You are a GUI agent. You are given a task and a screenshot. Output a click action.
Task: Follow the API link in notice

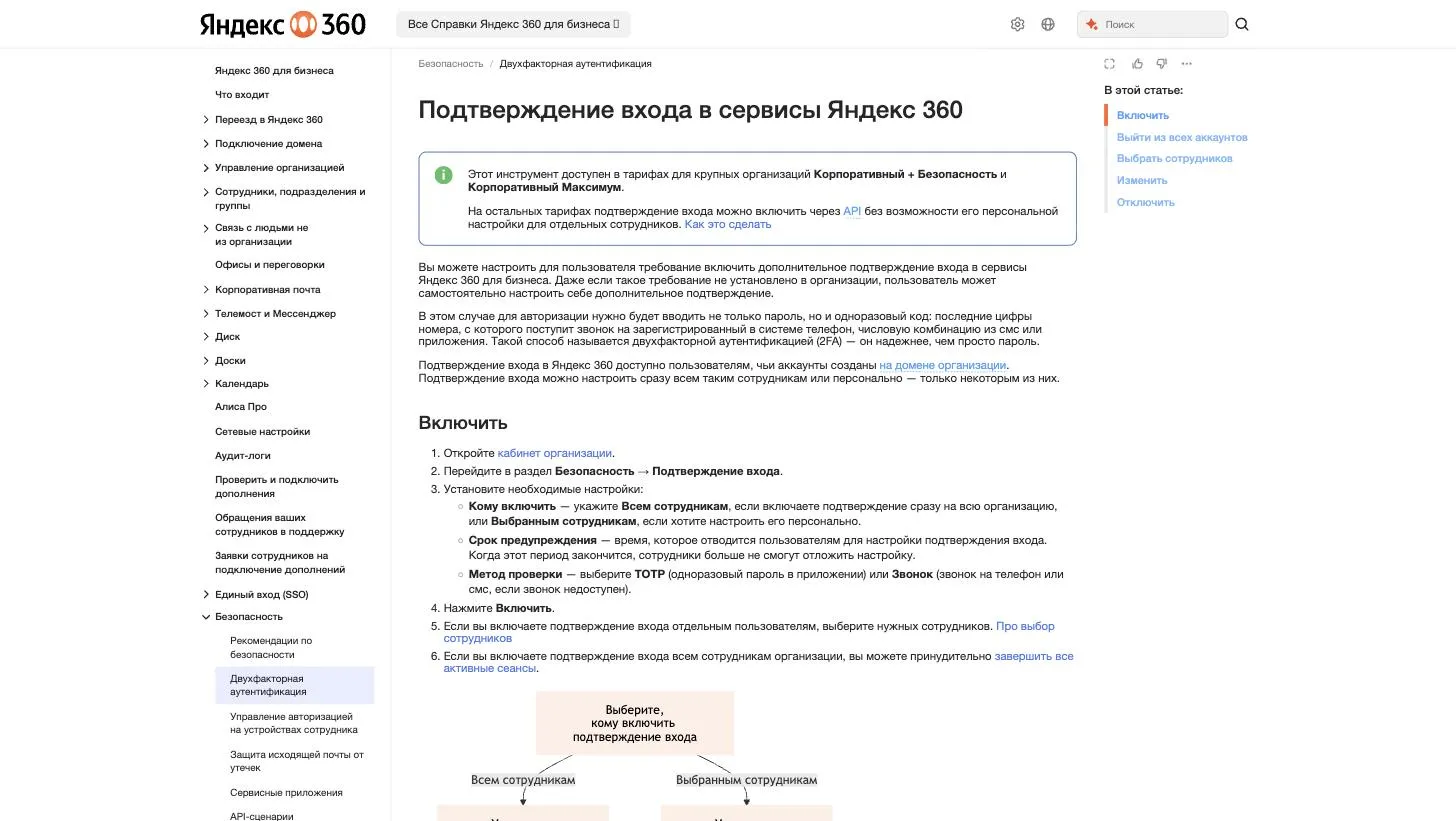[852, 211]
